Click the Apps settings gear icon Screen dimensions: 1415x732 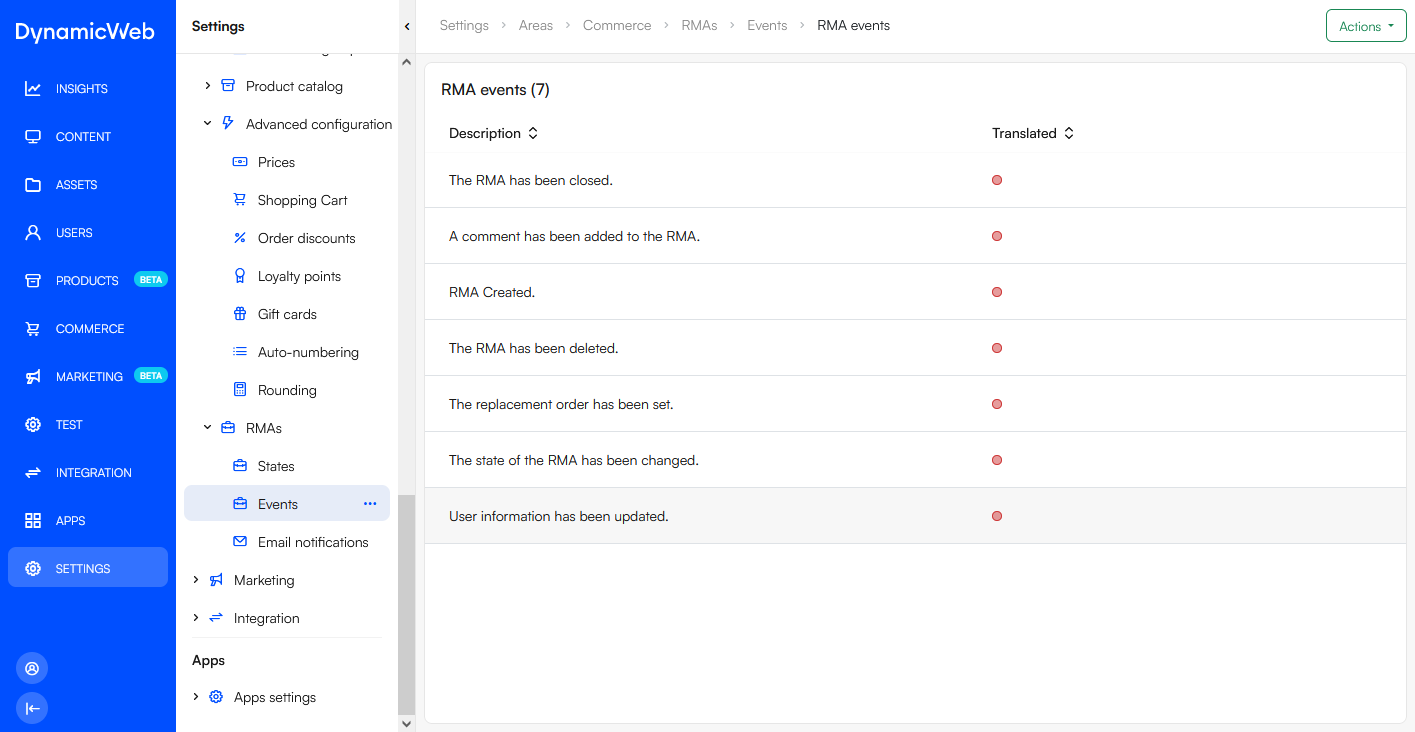pos(216,697)
